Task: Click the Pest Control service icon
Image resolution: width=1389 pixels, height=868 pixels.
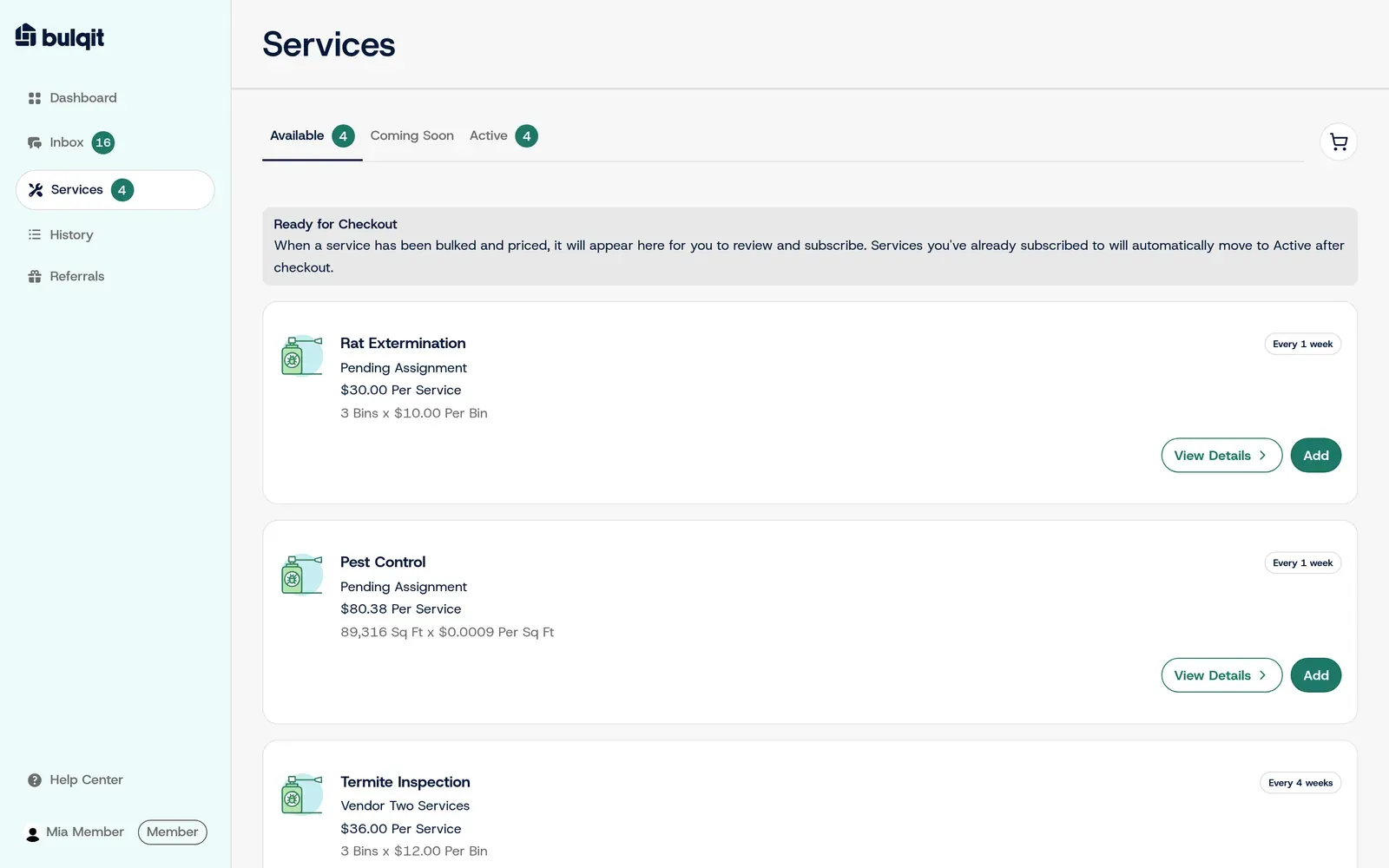Action: pos(301,575)
